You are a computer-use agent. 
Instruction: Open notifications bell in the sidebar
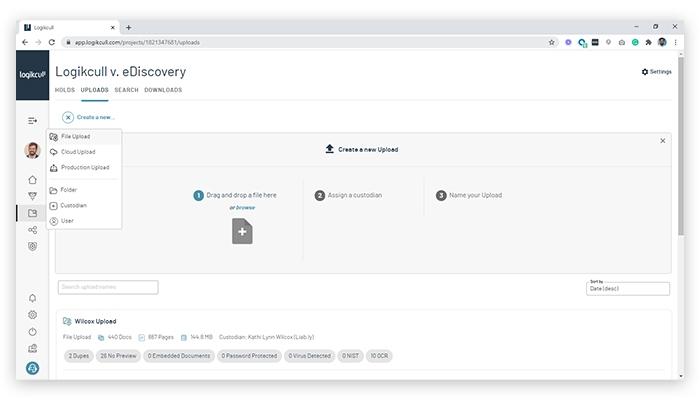[32, 298]
